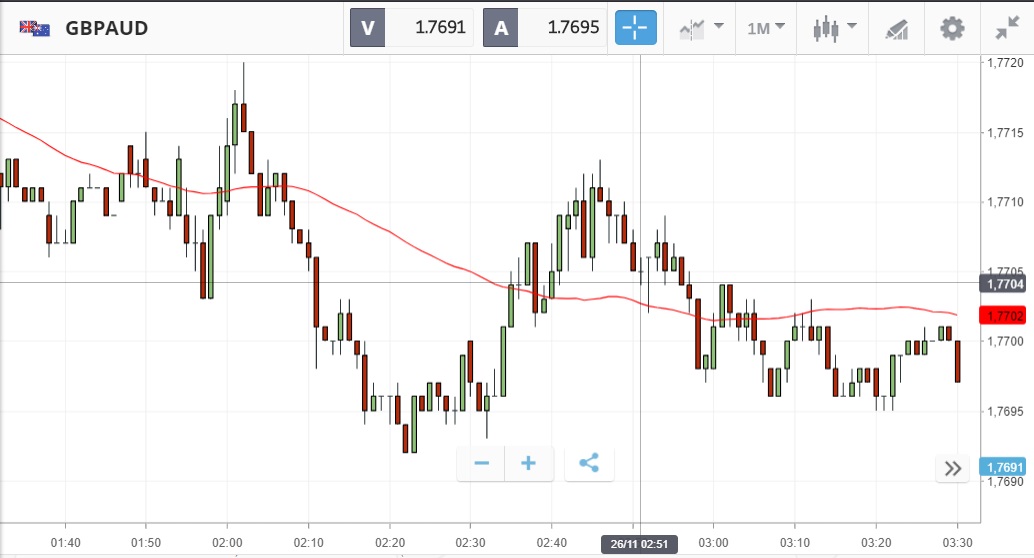Click the A buy price button
This screenshot has width=1034, height=558.
[x=545, y=28]
